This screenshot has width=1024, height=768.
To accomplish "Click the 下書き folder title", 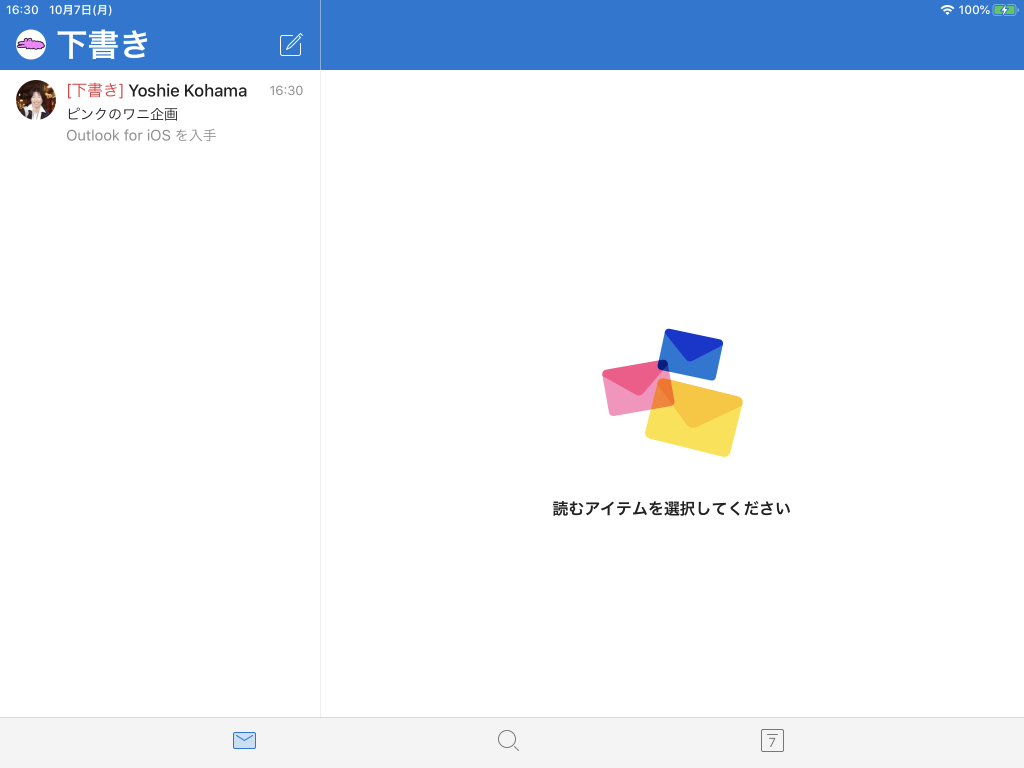I will coord(103,44).
